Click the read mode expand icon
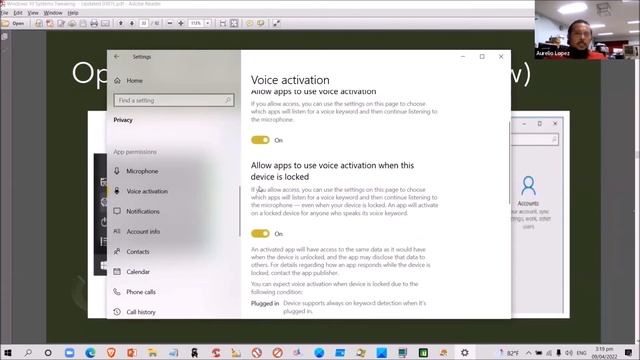This screenshot has height=360, width=640. [x=276, y=24]
